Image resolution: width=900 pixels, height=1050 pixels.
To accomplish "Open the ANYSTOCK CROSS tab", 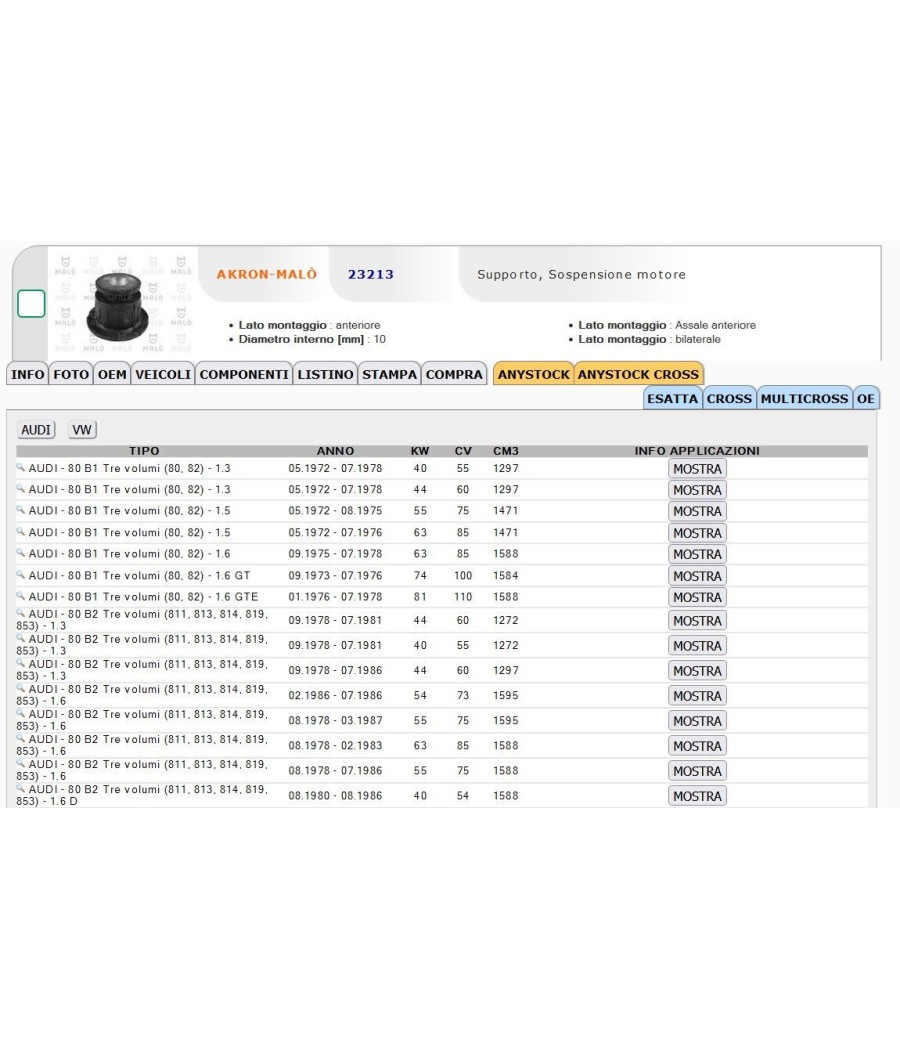I will [x=638, y=374].
